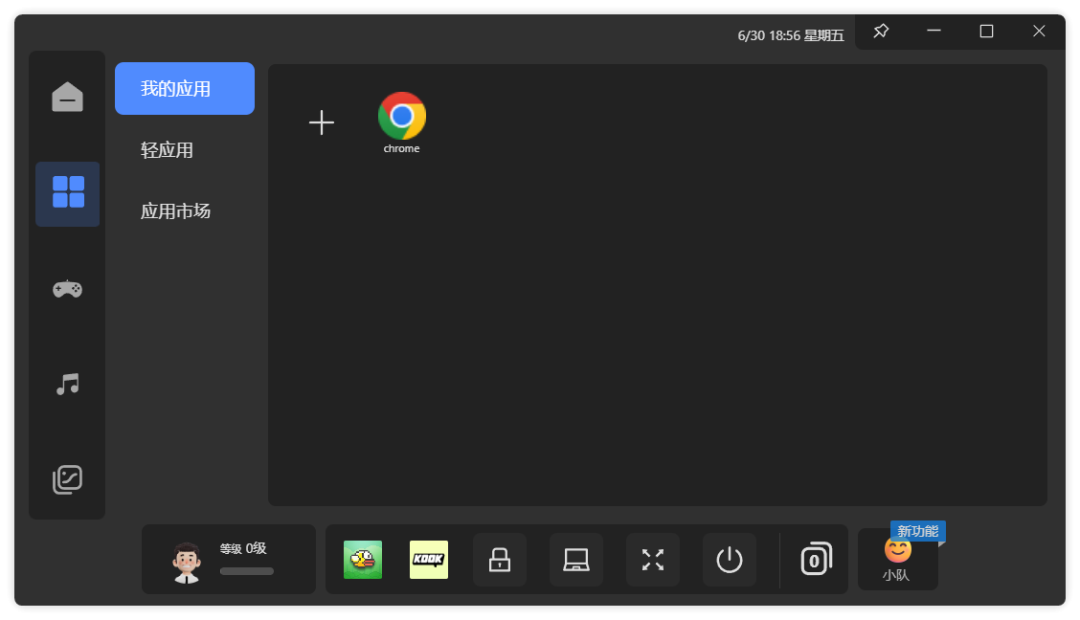Click the 等级 0级 label

[243, 548]
